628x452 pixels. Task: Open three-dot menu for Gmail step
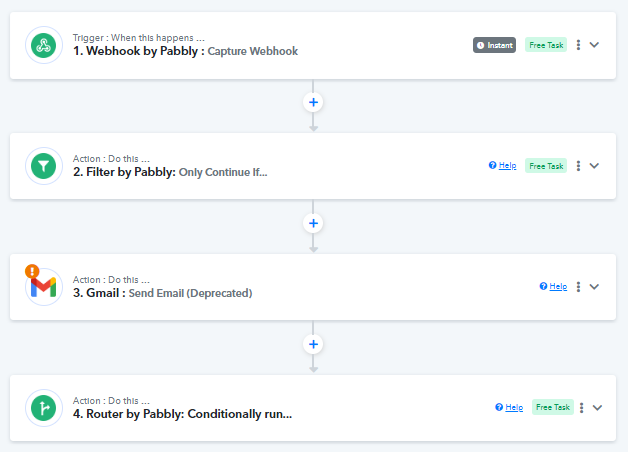click(578, 287)
